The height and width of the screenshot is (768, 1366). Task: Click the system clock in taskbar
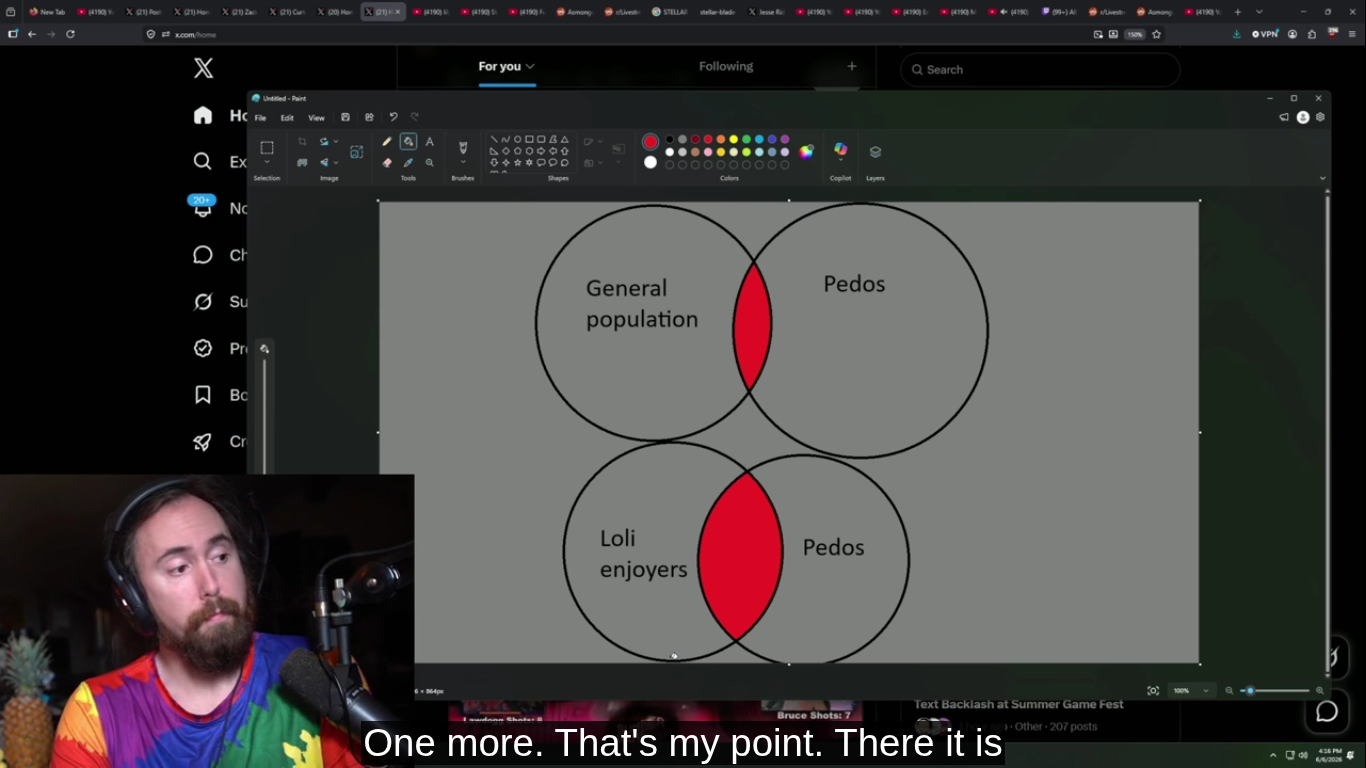click(x=1329, y=755)
